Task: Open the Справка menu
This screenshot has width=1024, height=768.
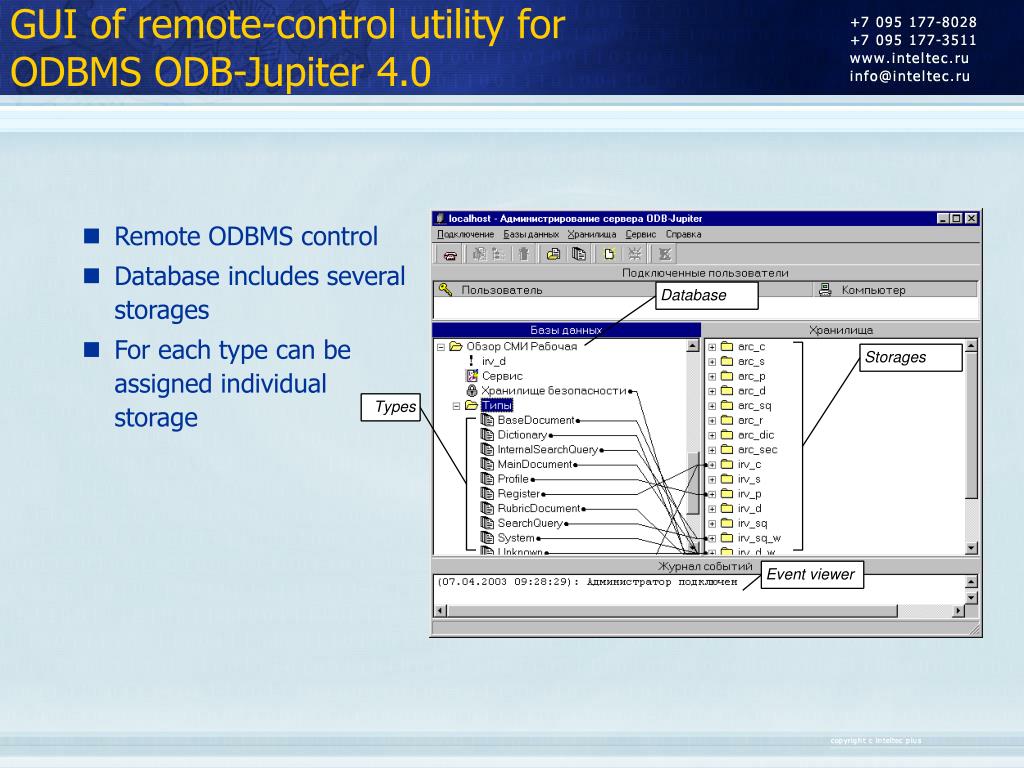Action: pyautogui.click(x=684, y=234)
